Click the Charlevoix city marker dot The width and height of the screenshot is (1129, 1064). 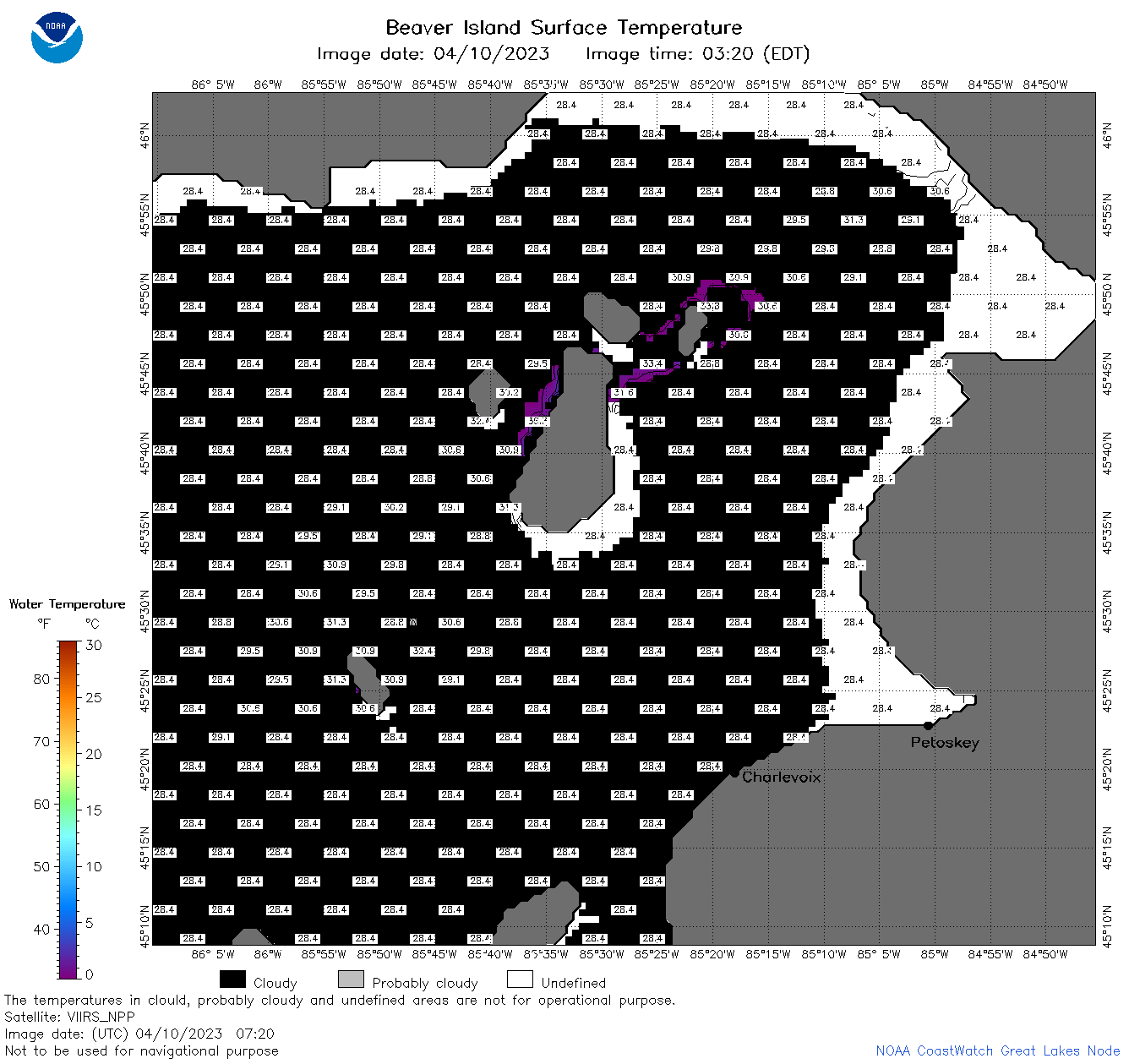(734, 772)
